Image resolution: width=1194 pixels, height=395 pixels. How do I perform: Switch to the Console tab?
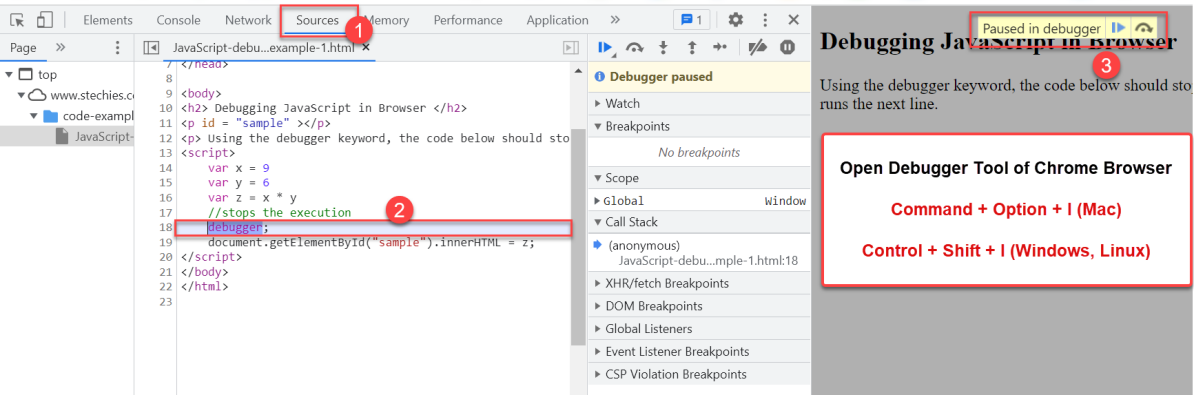click(178, 21)
